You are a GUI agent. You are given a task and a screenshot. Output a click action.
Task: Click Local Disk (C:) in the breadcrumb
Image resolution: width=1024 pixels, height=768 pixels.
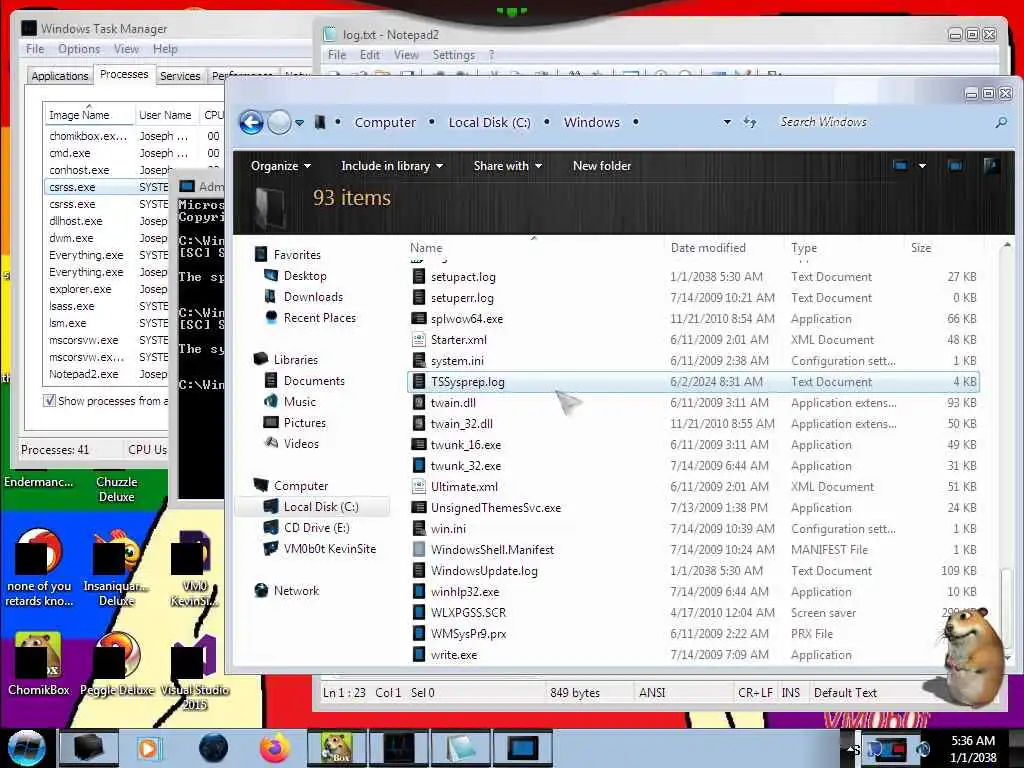pyautogui.click(x=489, y=122)
